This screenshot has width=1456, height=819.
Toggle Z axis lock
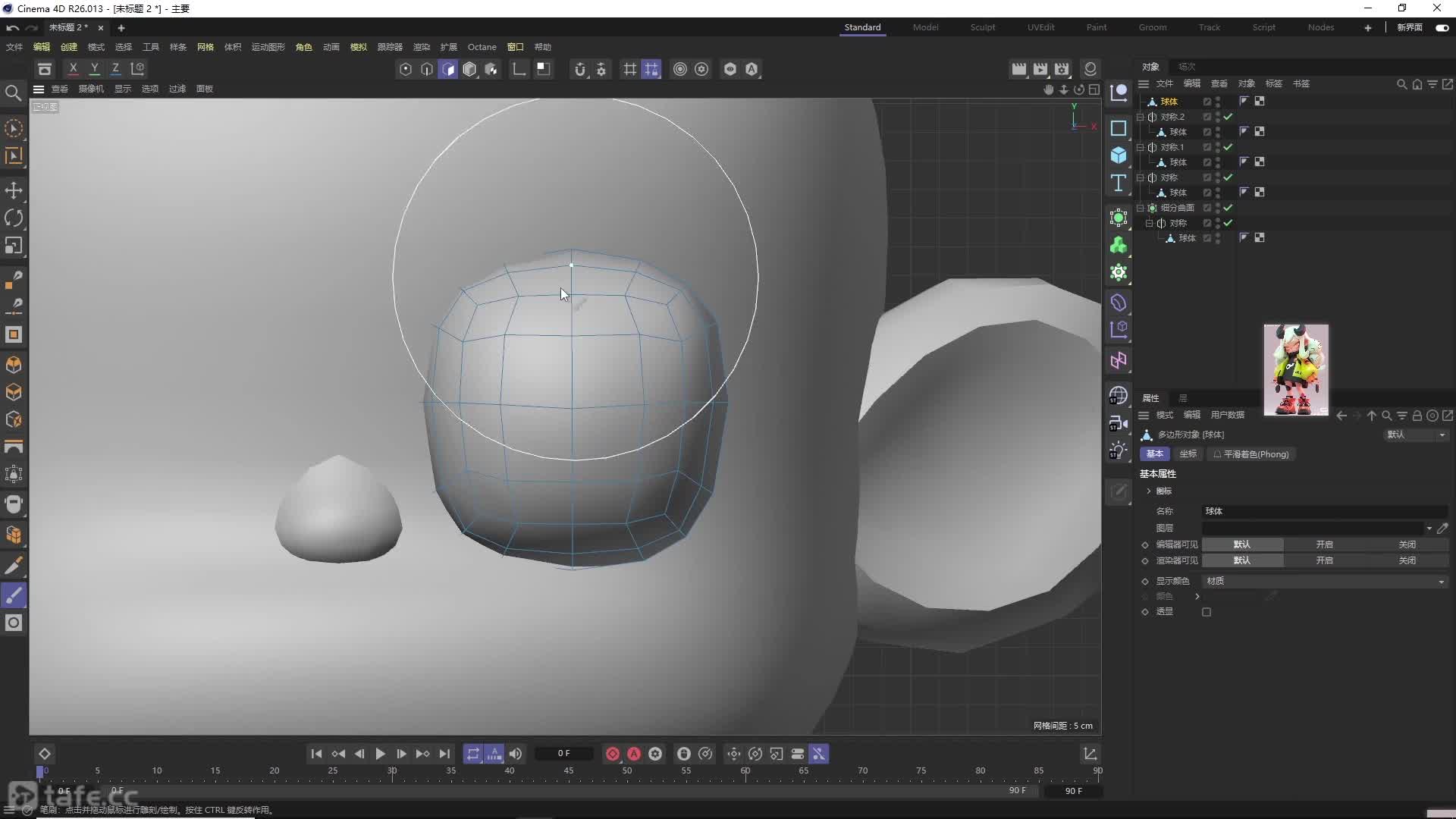(x=115, y=69)
